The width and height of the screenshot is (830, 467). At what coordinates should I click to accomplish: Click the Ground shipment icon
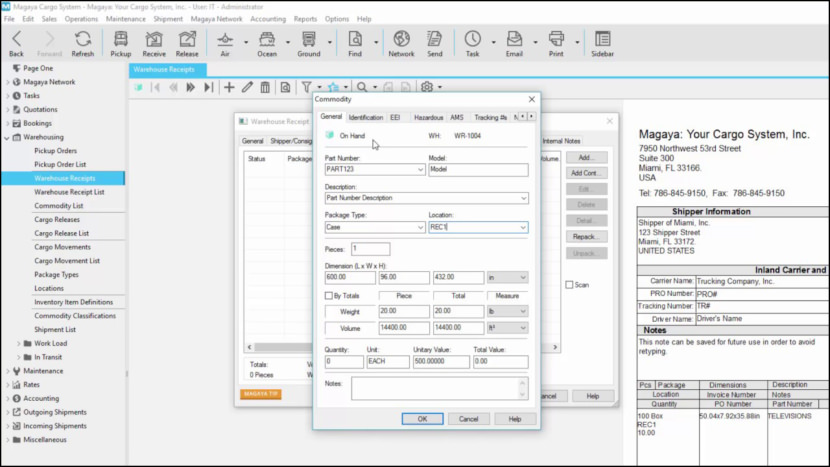tap(309, 39)
